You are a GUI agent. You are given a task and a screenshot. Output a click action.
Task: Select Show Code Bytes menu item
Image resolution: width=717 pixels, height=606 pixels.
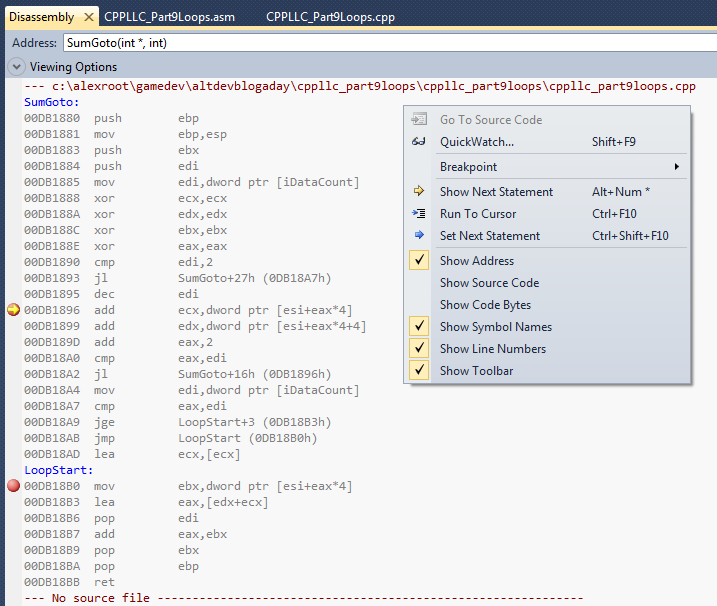(485, 305)
